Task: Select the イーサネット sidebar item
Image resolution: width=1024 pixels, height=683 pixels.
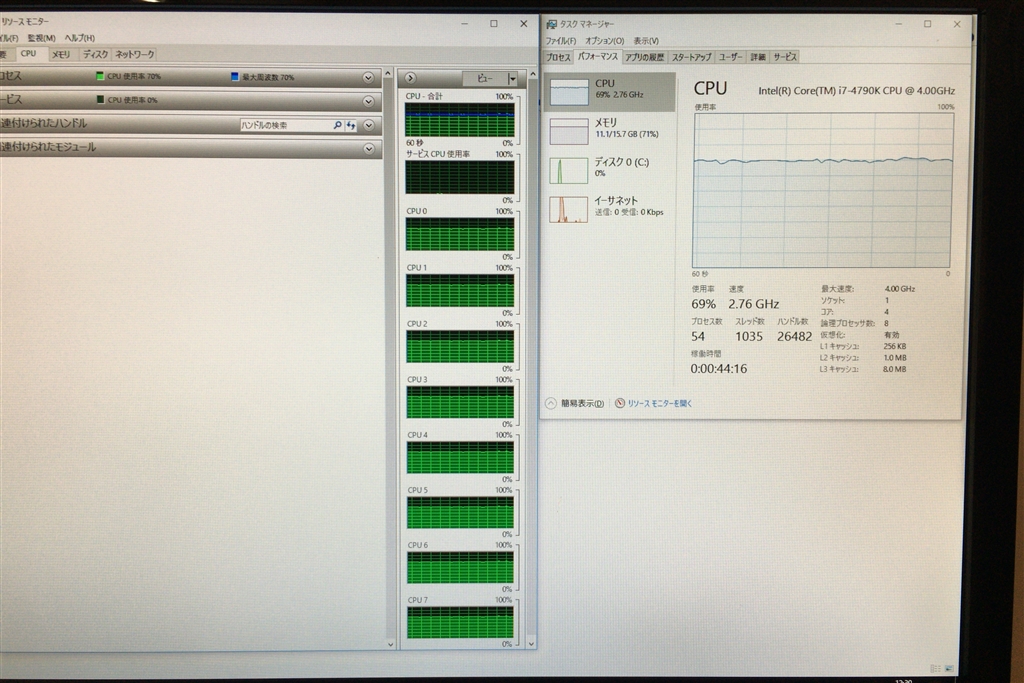Action: tap(610, 208)
